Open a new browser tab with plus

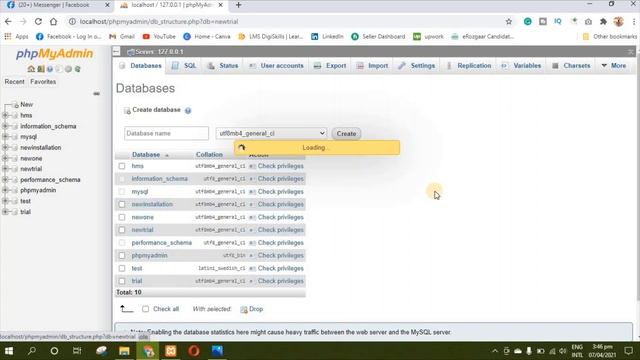coord(238,5)
